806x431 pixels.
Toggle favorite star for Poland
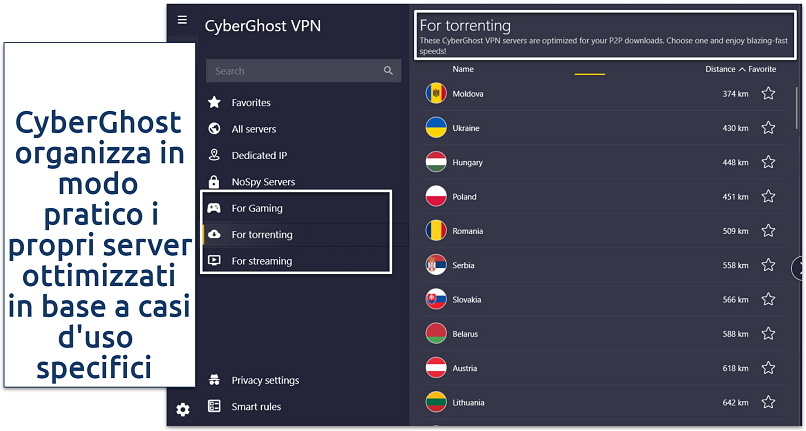tap(768, 197)
